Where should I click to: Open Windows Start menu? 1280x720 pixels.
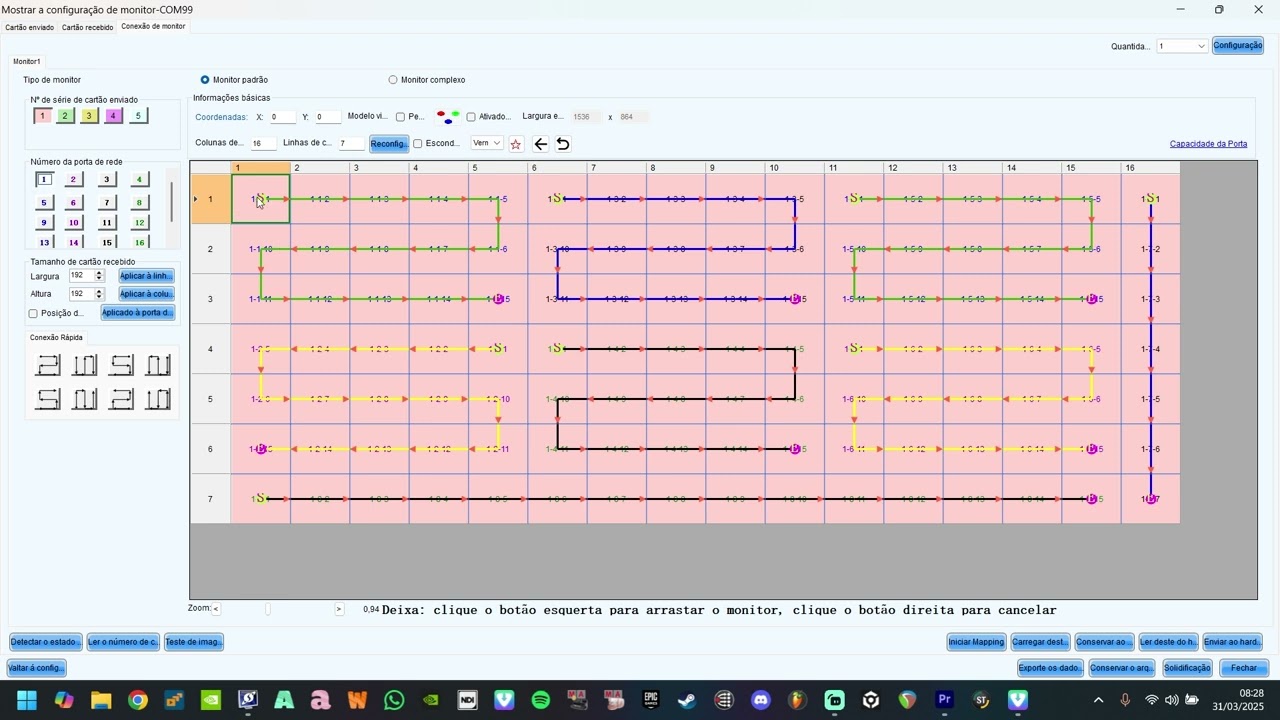click(x=27, y=700)
